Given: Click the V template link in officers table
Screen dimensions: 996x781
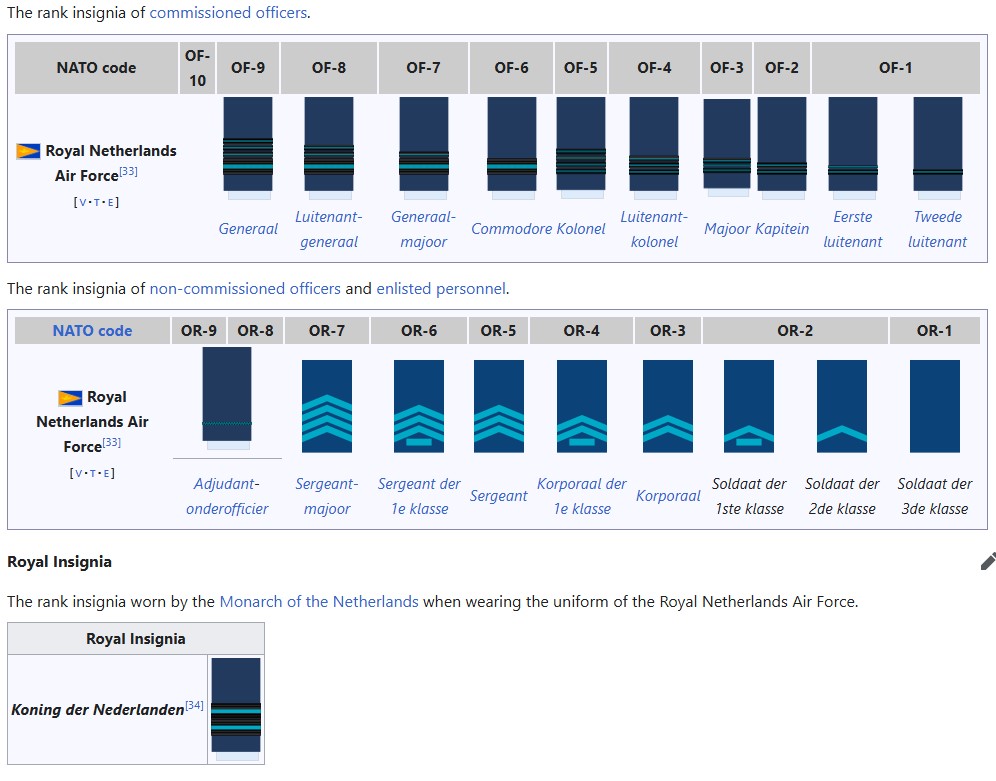Looking at the screenshot, I should pos(83,203).
